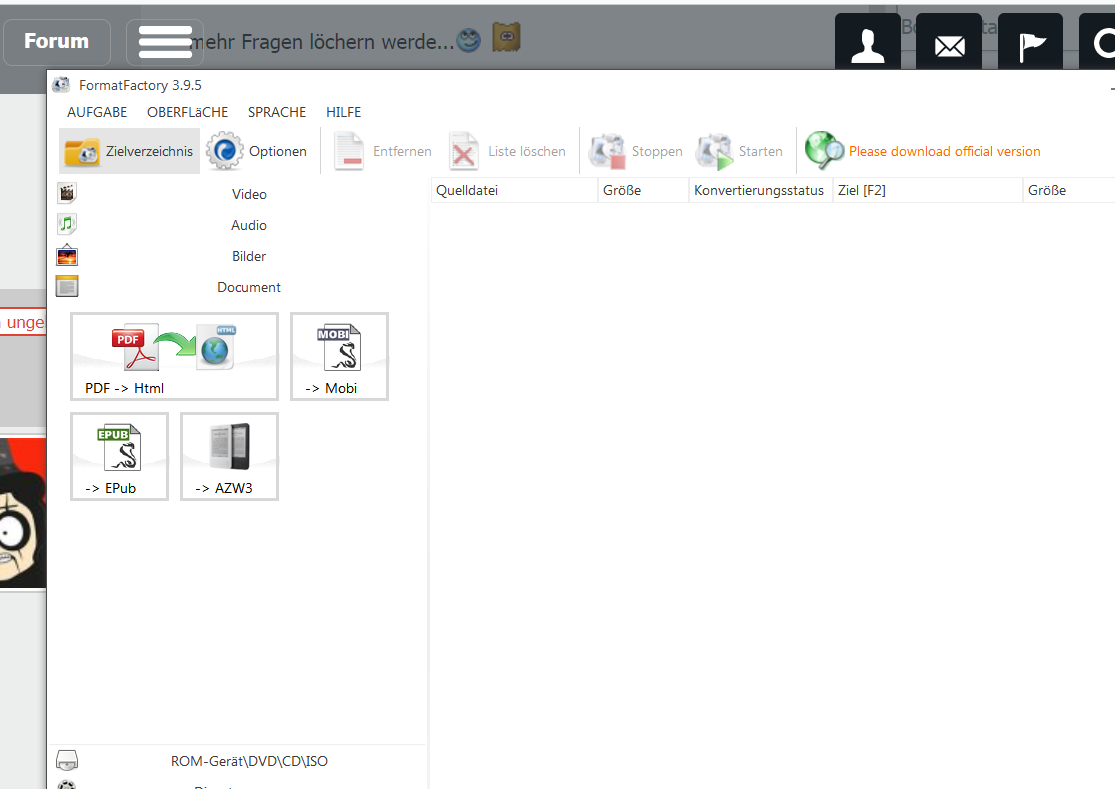Clear the list with Liste löschen
The height and width of the screenshot is (789, 1115).
point(508,151)
